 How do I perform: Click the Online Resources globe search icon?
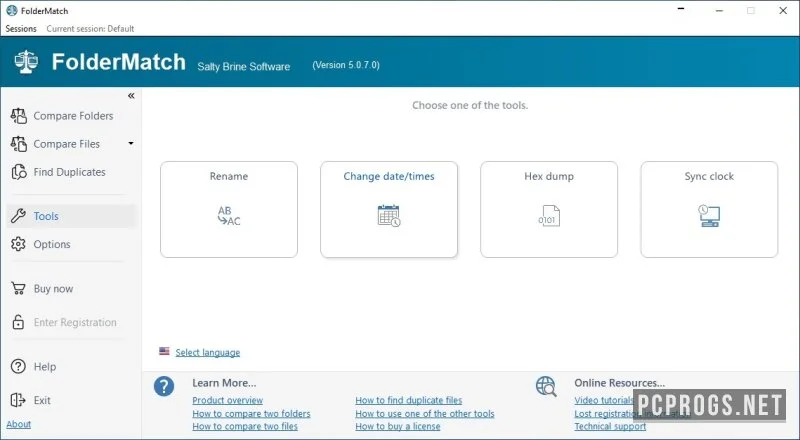546,386
